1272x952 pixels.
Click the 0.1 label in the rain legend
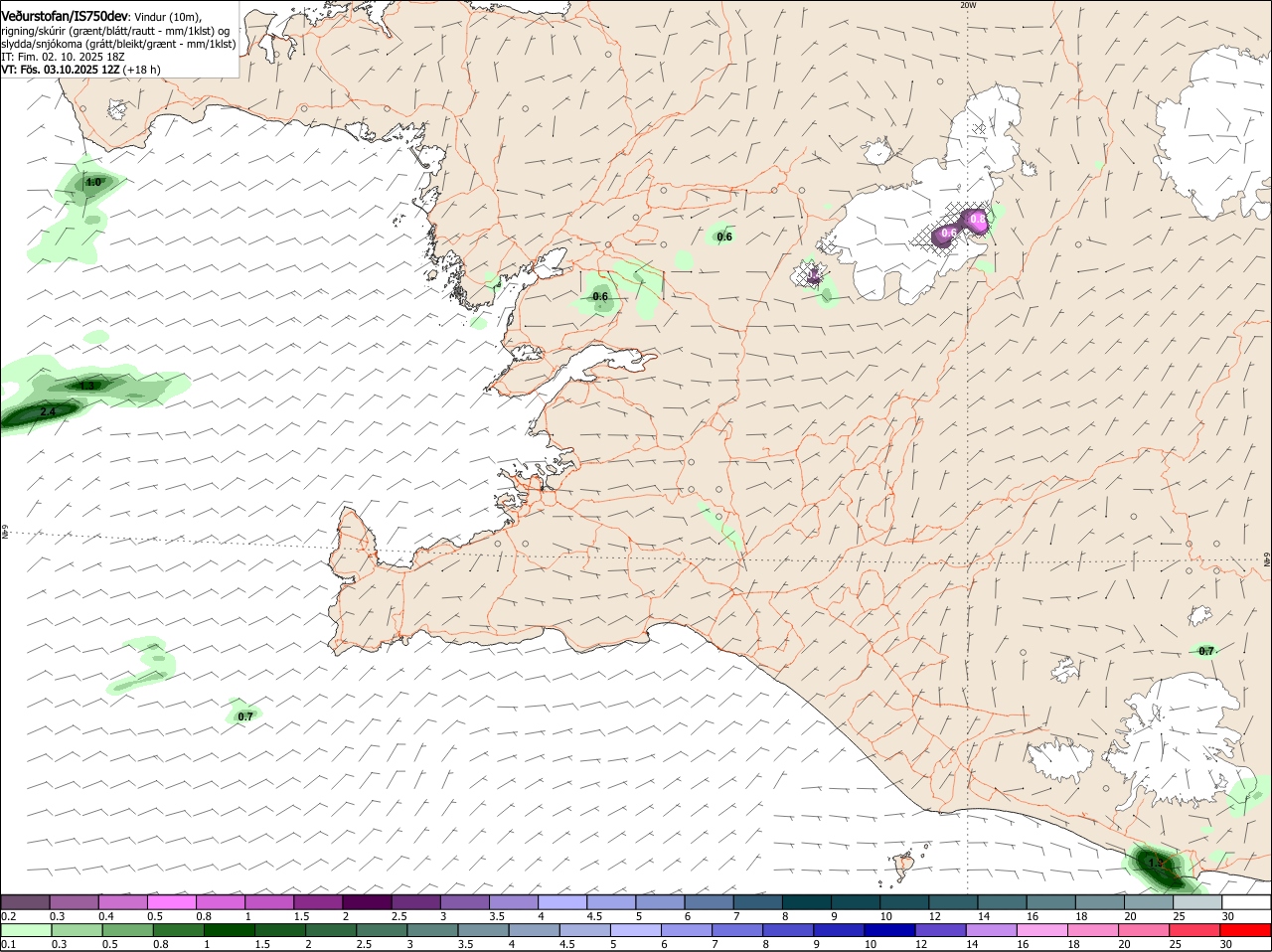click(8, 944)
